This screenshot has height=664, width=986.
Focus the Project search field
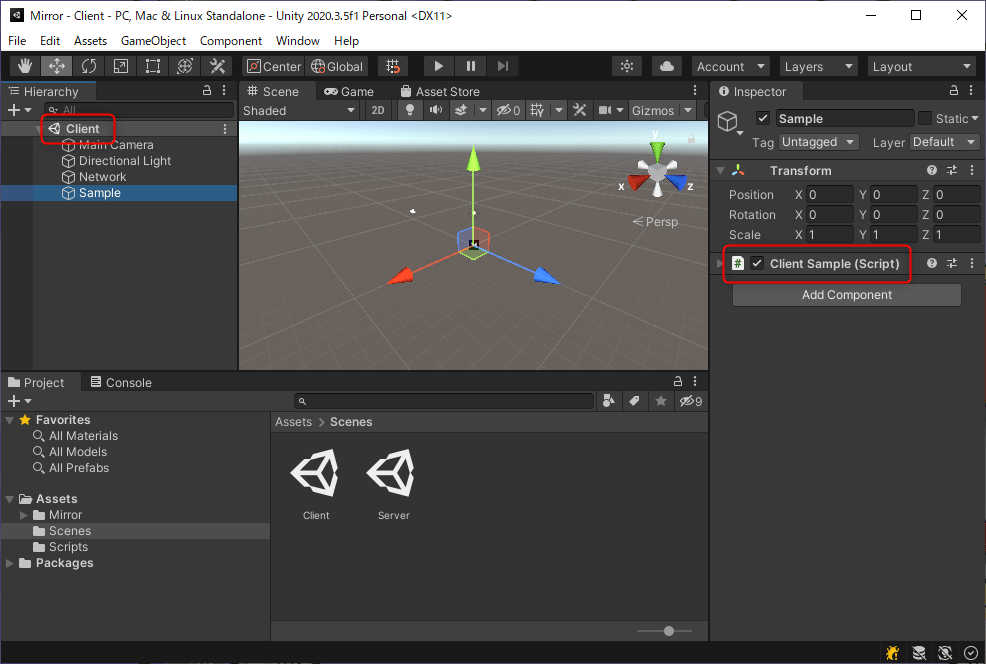(x=444, y=401)
